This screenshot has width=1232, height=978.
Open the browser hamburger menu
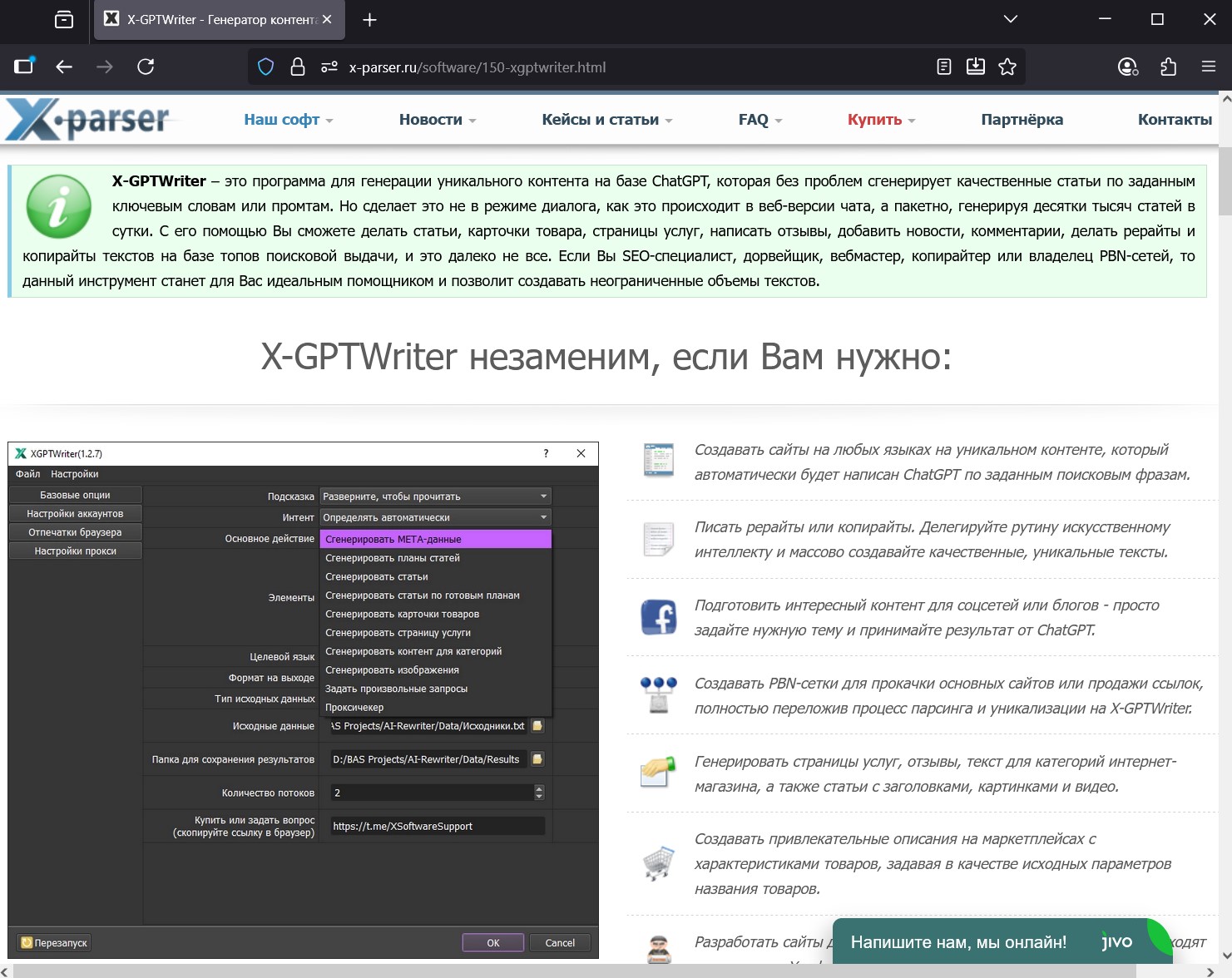coord(1207,67)
